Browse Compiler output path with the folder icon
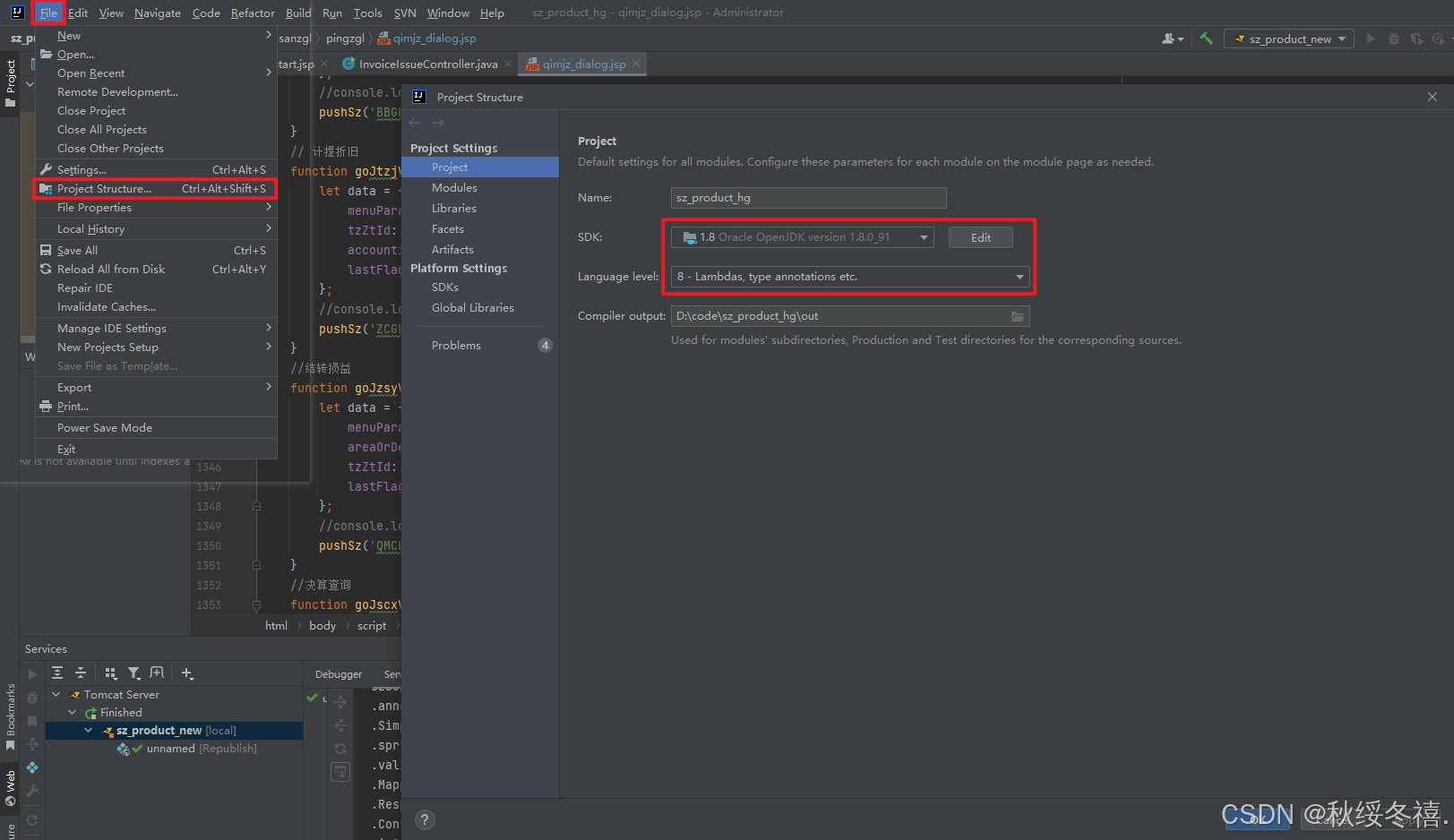This screenshot has height=840, width=1454. coord(1017,315)
